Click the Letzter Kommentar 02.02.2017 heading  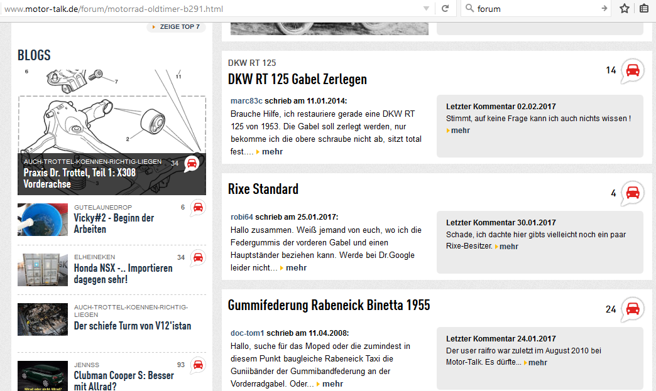click(501, 107)
